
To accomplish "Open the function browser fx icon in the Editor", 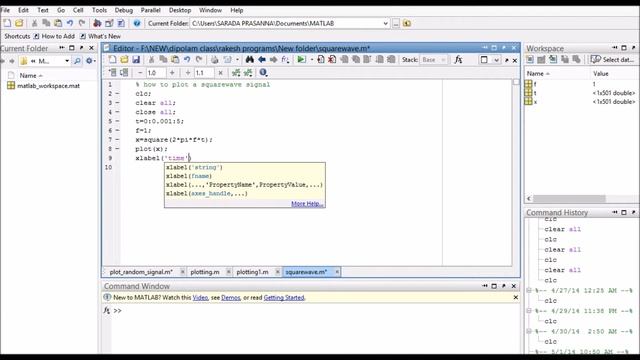I will pyautogui.click(x=458, y=60).
